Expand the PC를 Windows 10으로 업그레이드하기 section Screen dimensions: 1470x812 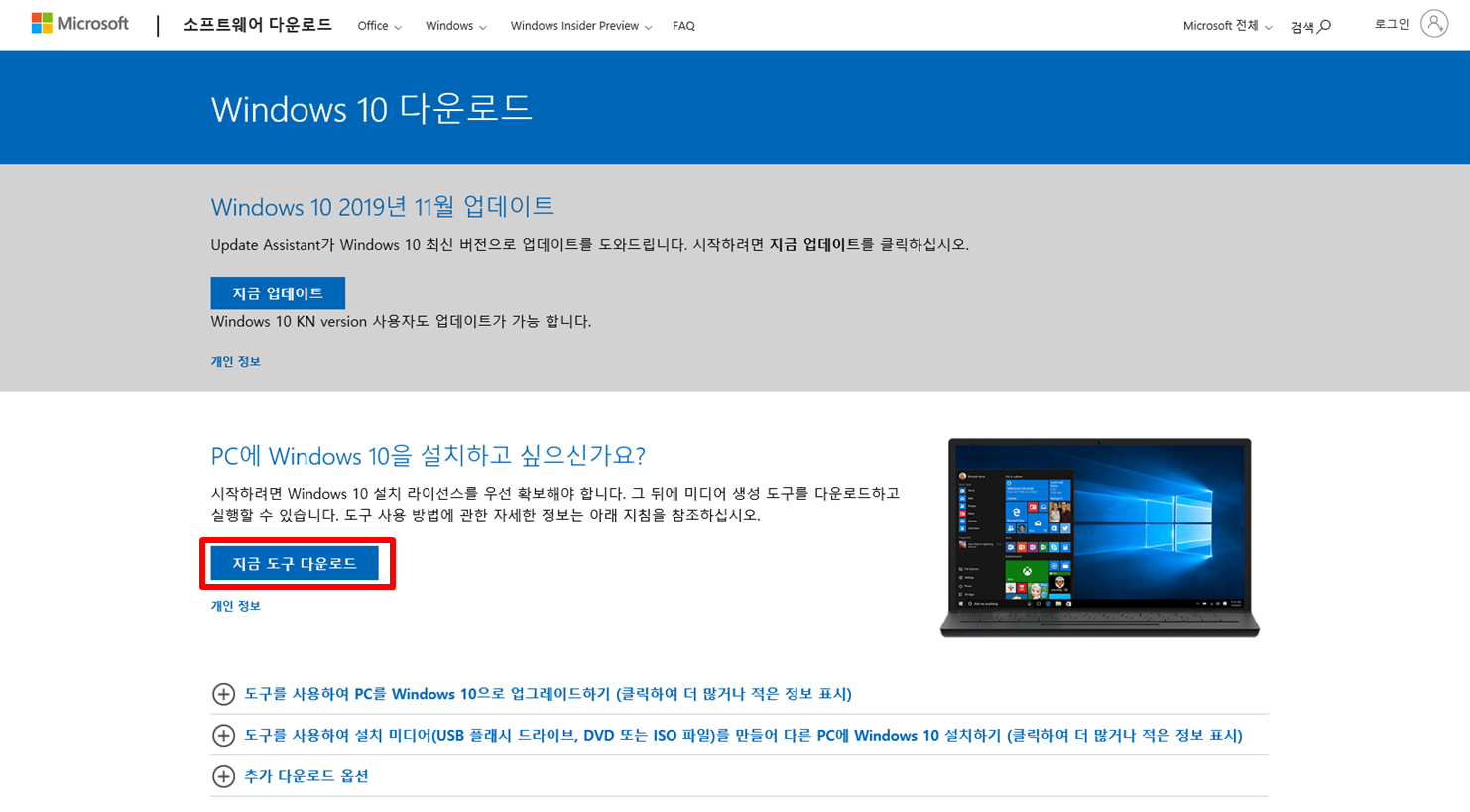click(x=548, y=694)
